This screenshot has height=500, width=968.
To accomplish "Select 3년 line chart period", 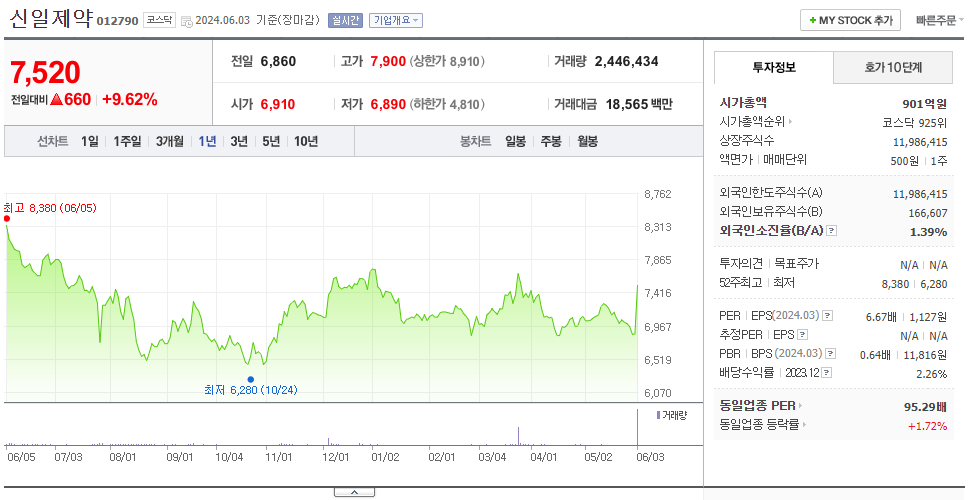I will pos(239,141).
